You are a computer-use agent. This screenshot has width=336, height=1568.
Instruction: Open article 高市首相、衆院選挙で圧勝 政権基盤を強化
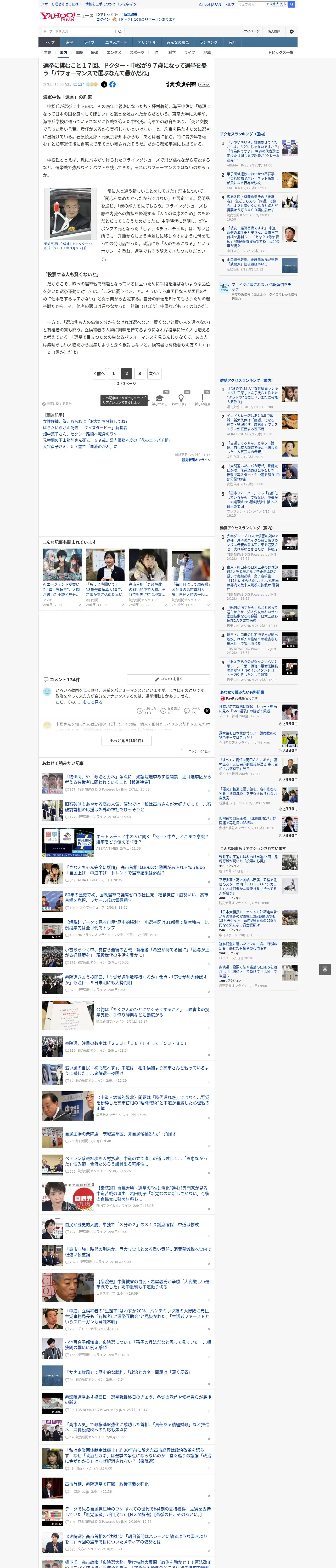pos(107,1484)
